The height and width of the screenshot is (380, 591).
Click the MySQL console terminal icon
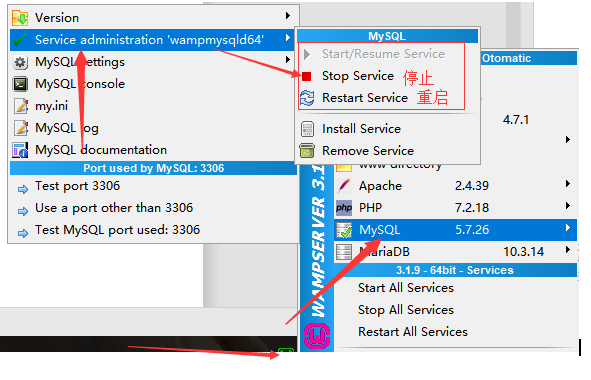click(20, 84)
